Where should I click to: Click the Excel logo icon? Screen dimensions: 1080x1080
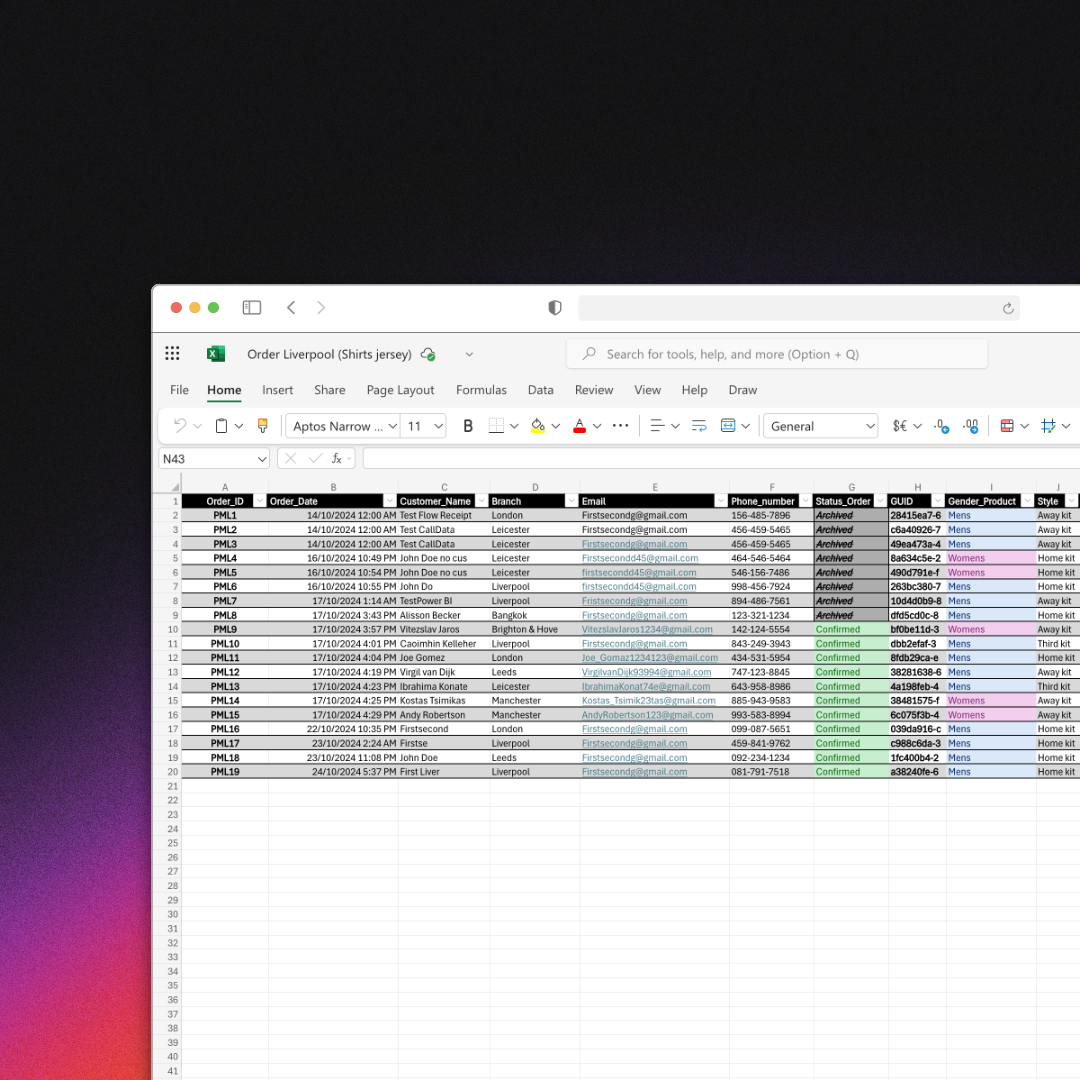[216, 354]
